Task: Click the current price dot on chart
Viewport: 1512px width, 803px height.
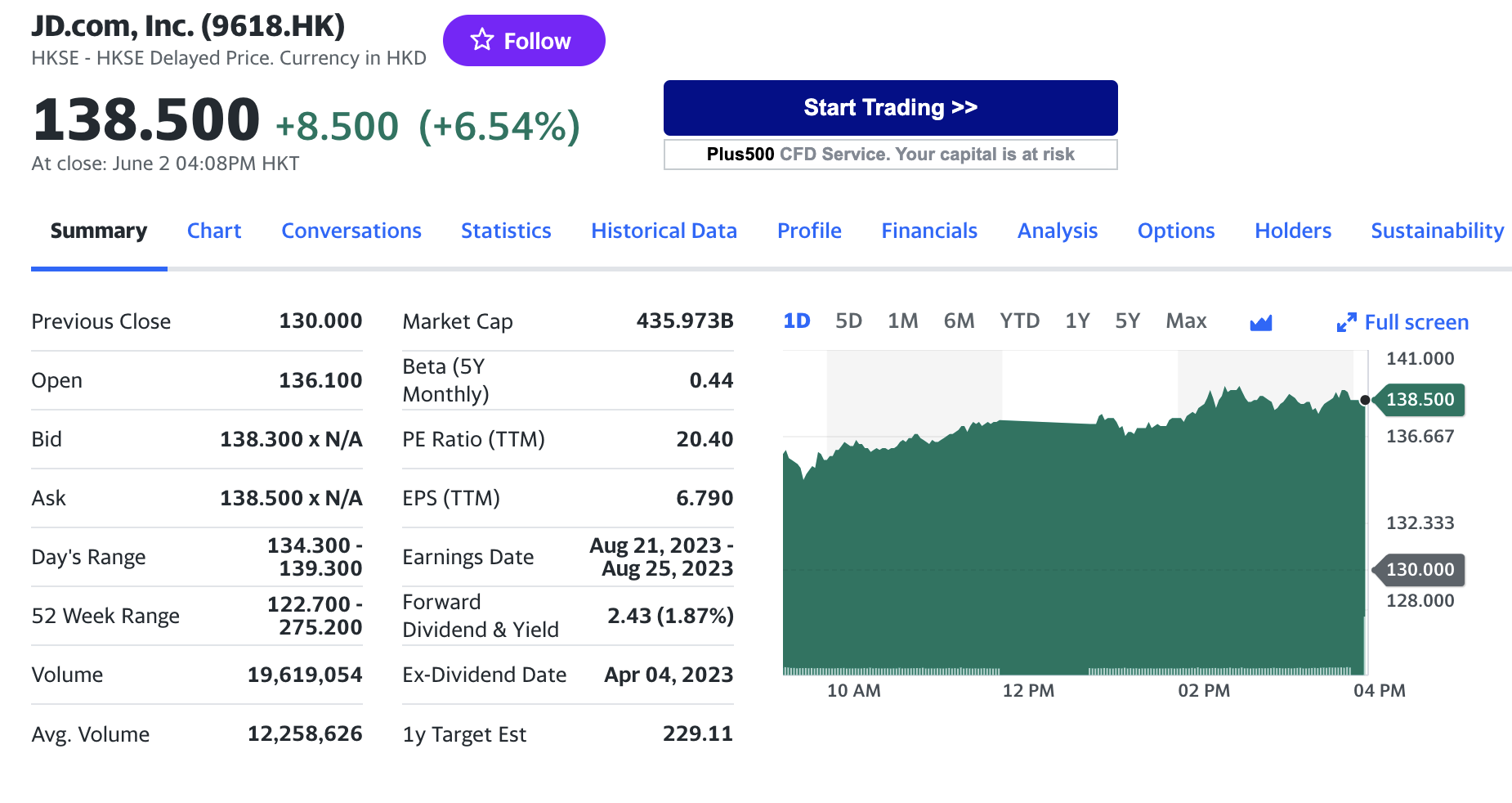Action: coord(1365,400)
